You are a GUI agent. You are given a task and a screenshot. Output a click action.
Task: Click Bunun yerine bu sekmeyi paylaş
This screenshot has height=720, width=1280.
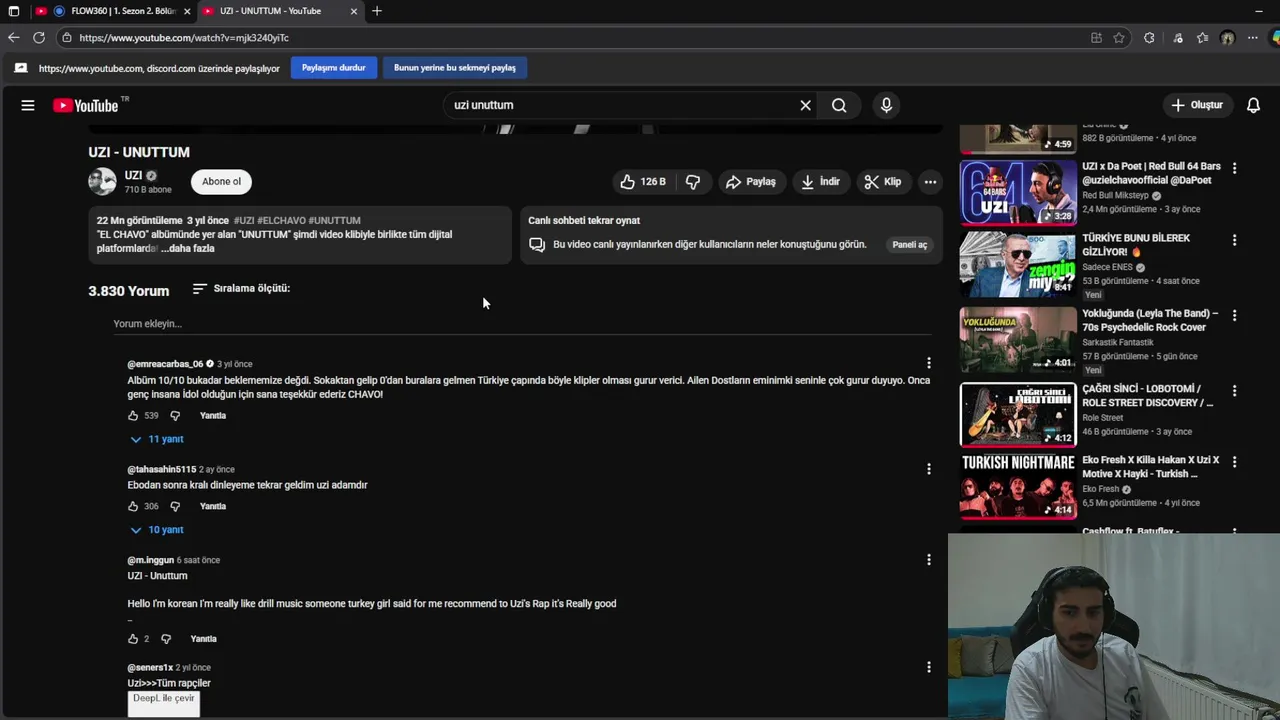point(455,68)
